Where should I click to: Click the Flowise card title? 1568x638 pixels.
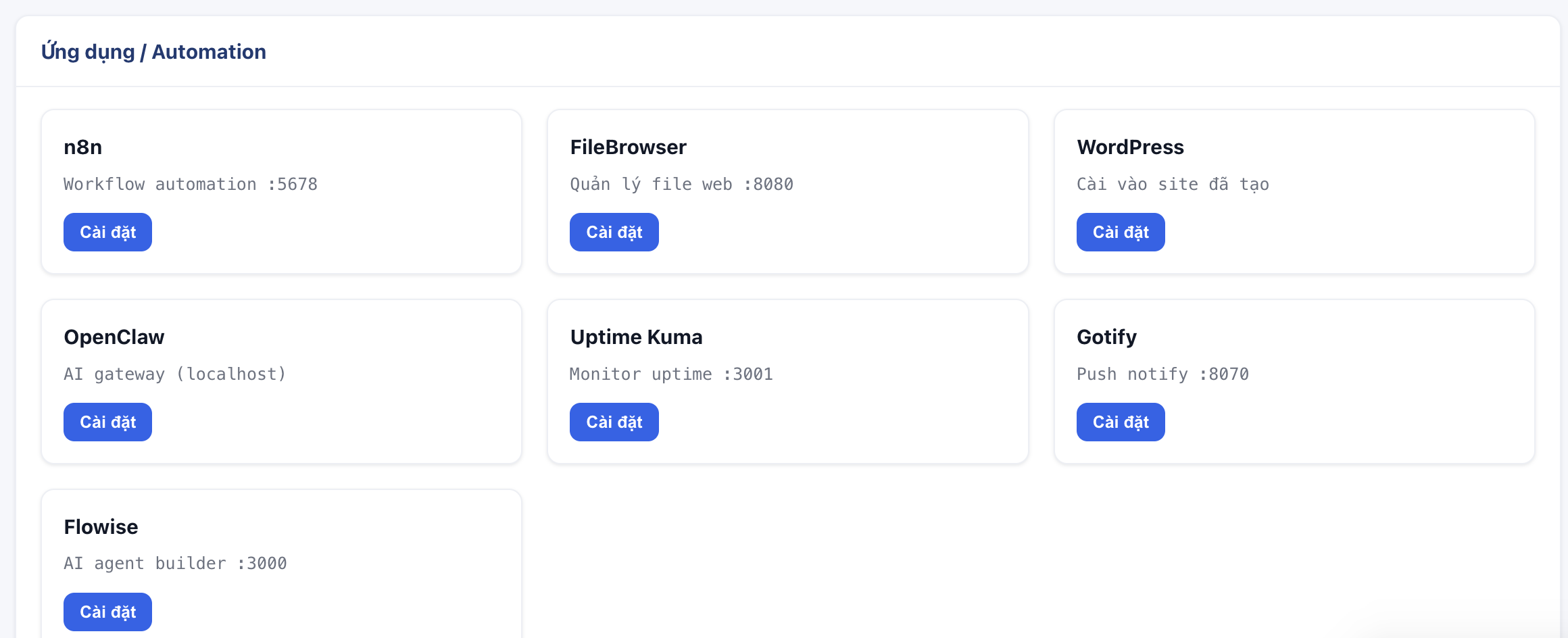coord(101,526)
